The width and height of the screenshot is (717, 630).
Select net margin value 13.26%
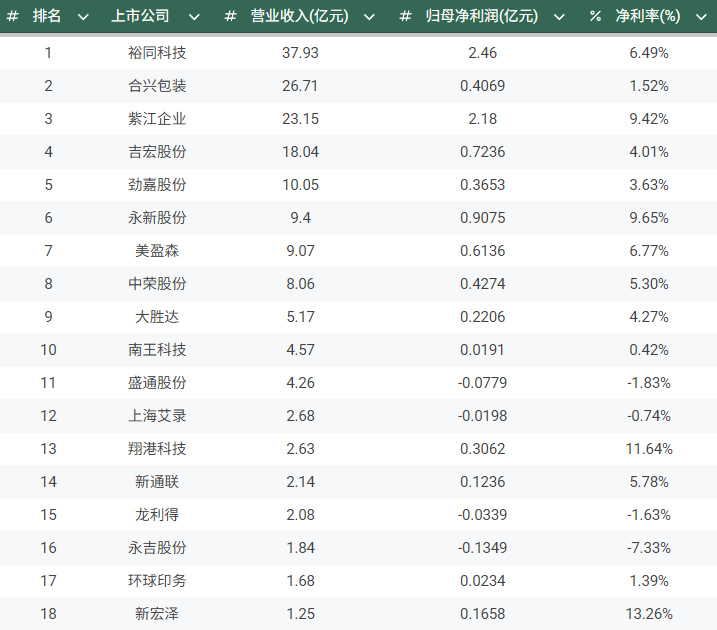(648, 614)
